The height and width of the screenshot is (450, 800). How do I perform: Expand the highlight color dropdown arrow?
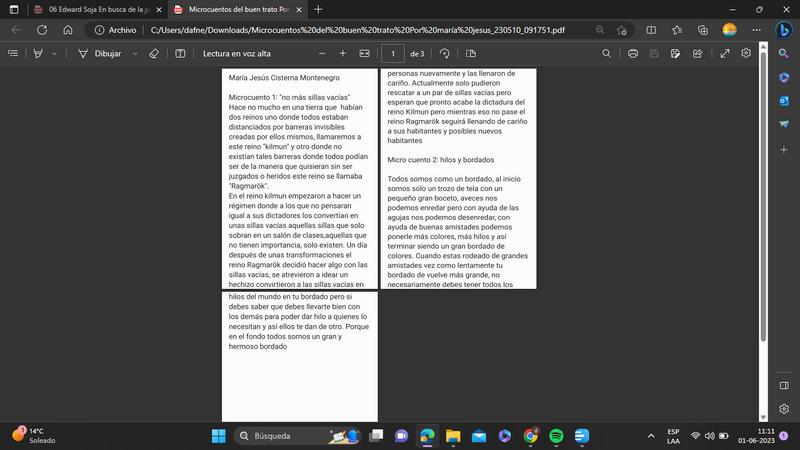pos(54,53)
